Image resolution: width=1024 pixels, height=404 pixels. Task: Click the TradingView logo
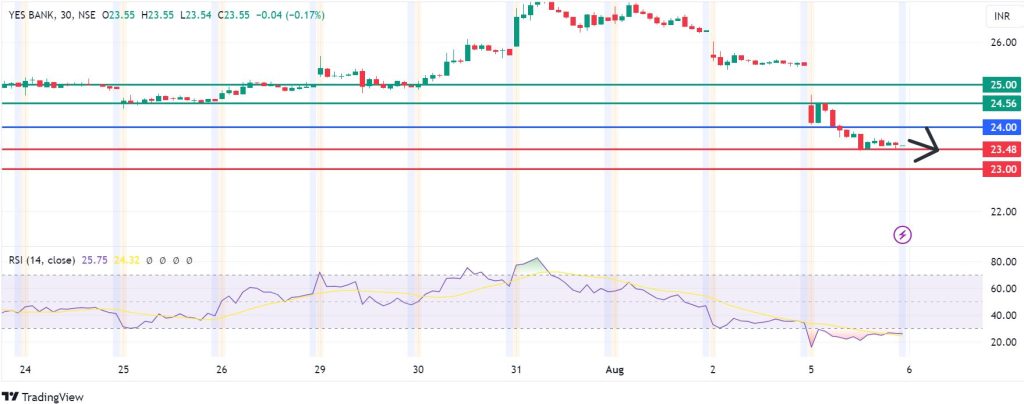[x=43, y=396]
